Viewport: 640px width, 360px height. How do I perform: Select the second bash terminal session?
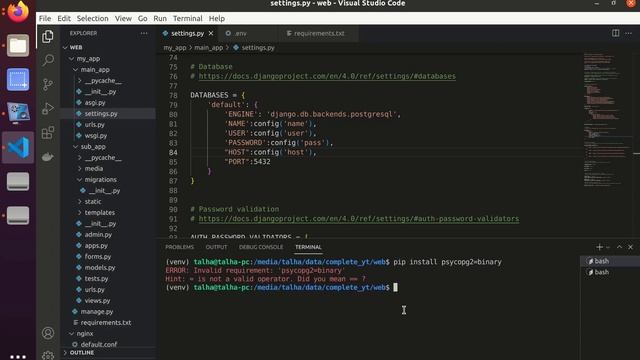[x=610, y=272]
